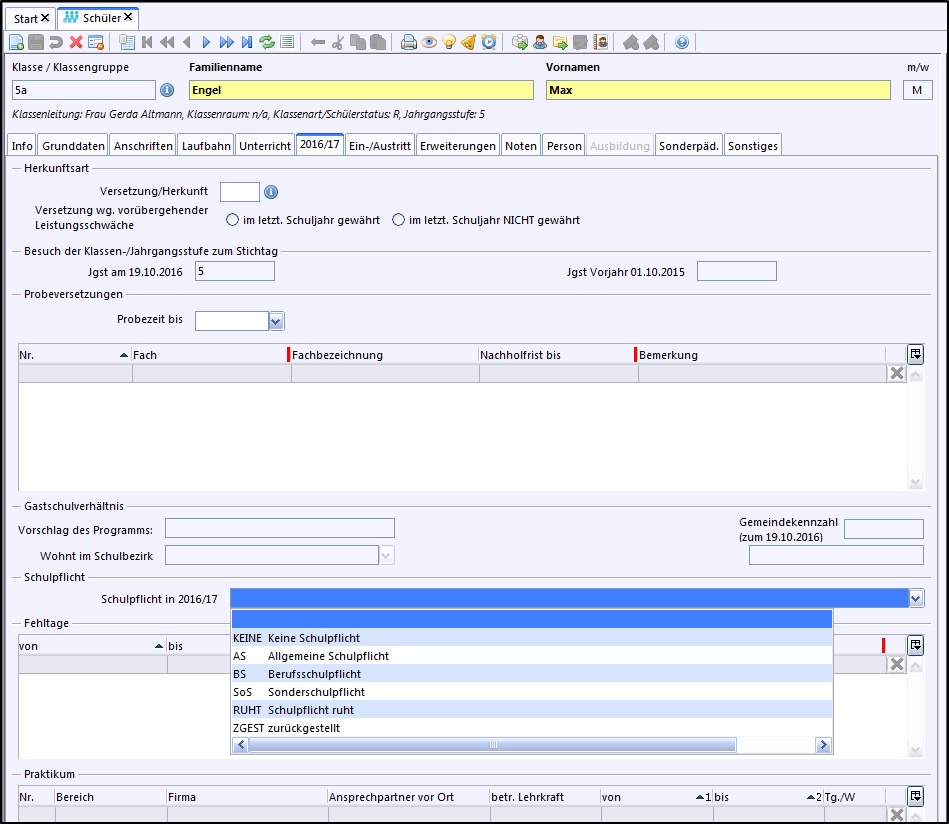Click the alarm clock reminder icon
949x824 pixels.
489,42
